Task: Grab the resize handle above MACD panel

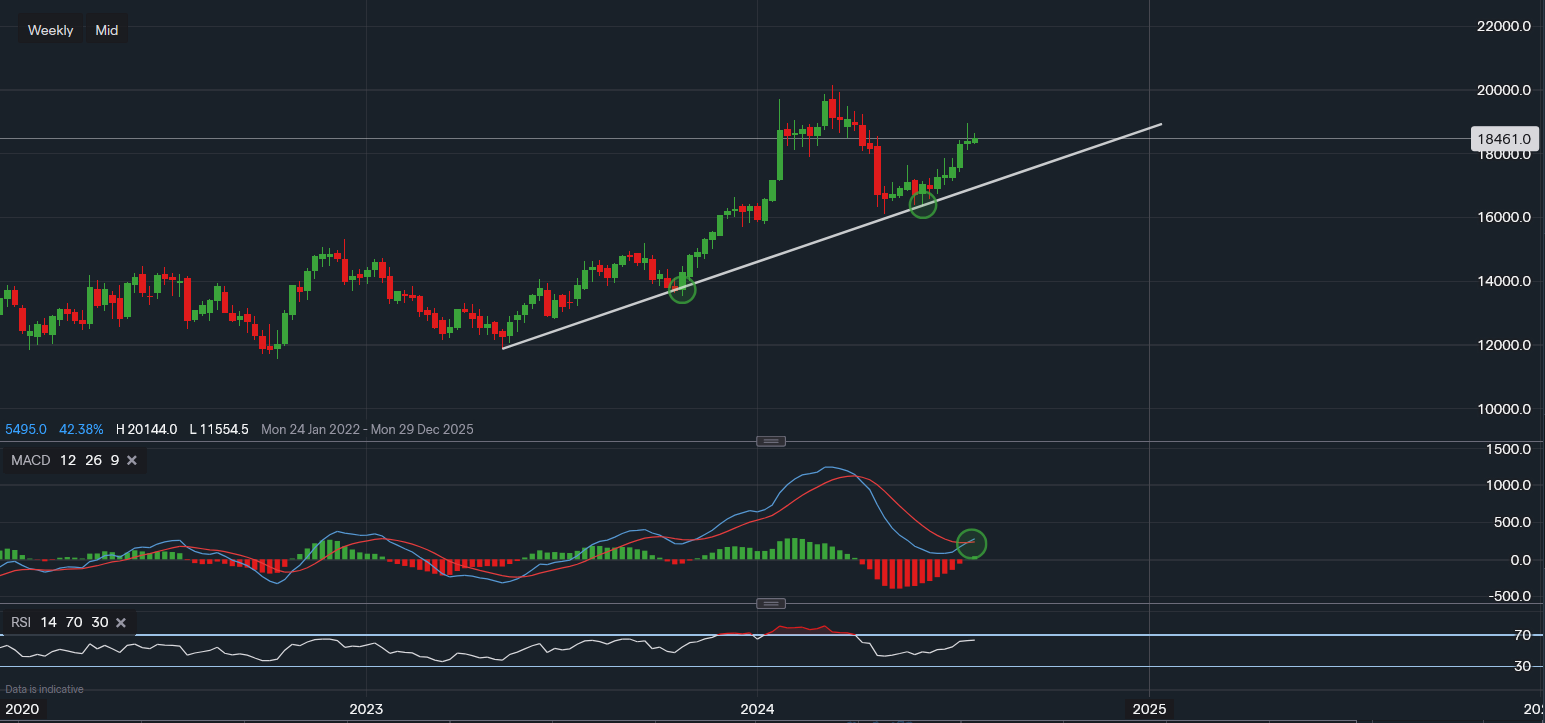Action: pyautogui.click(x=770, y=441)
